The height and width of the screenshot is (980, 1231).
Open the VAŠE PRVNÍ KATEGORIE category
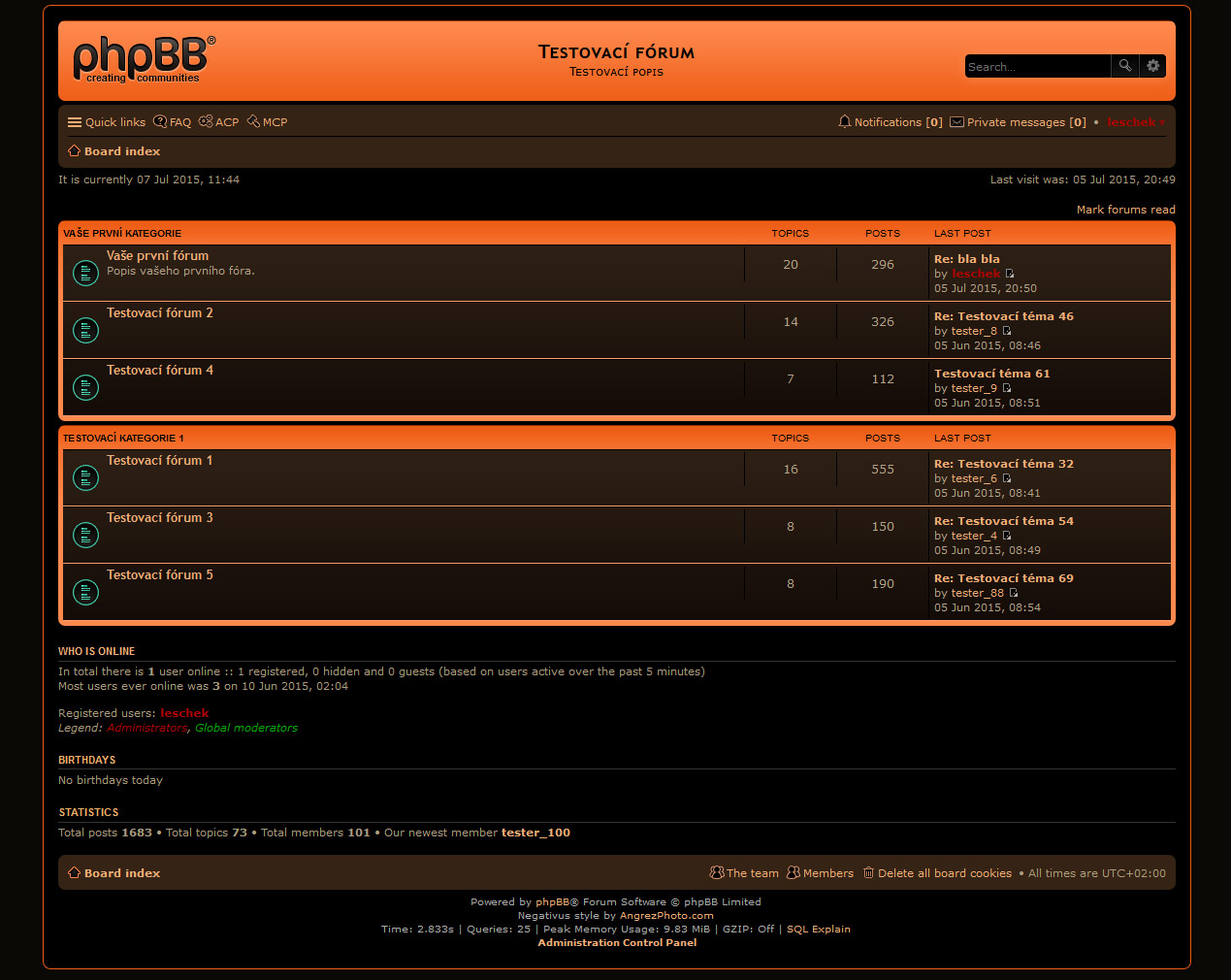click(122, 234)
